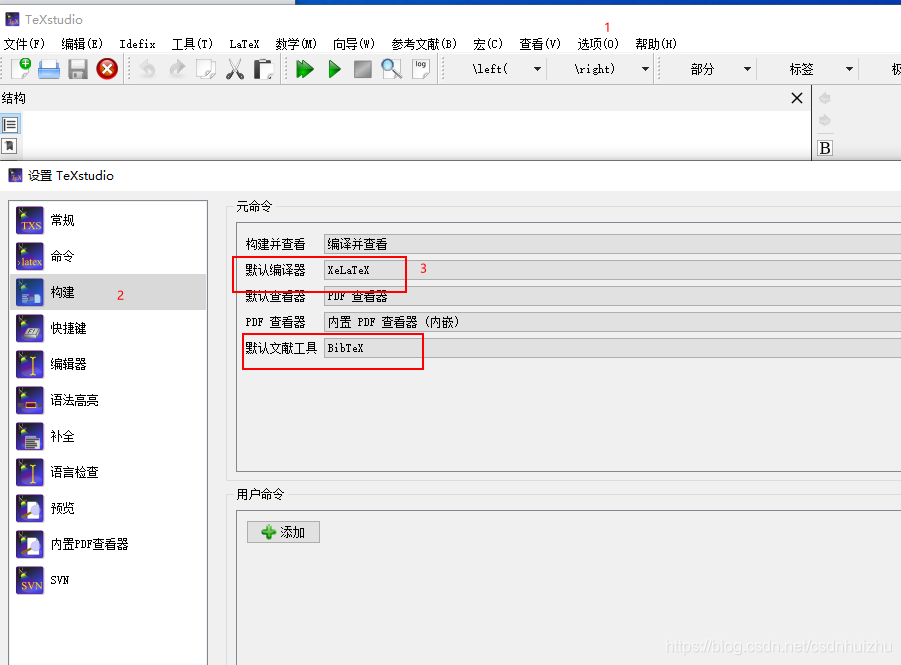Image resolution: width=901 pixels, height=665 pixels.
Task: Open the 补全 settings page
Action: click(x=109, y=436)
